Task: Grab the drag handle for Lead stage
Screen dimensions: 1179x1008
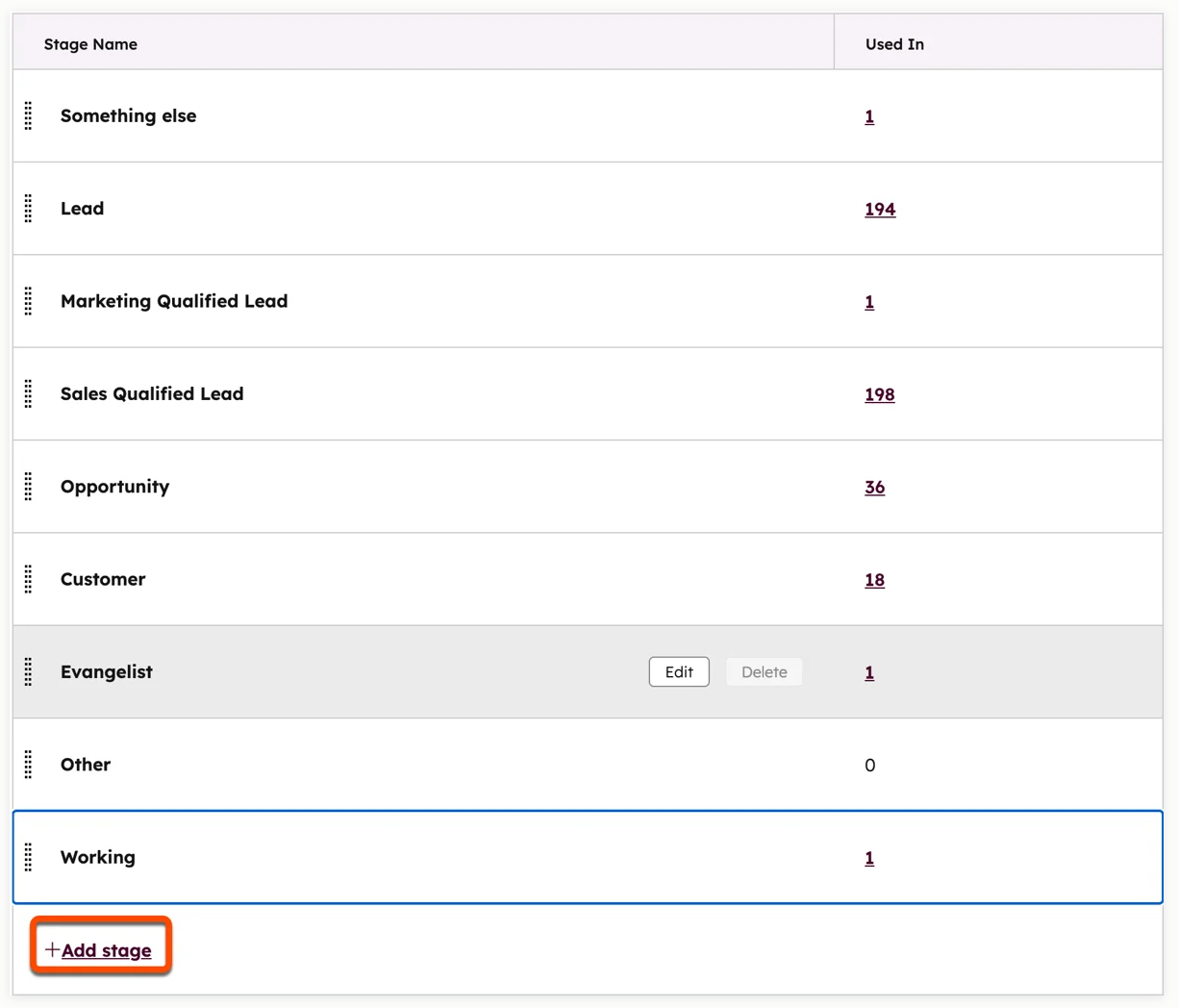Action: 28,208
